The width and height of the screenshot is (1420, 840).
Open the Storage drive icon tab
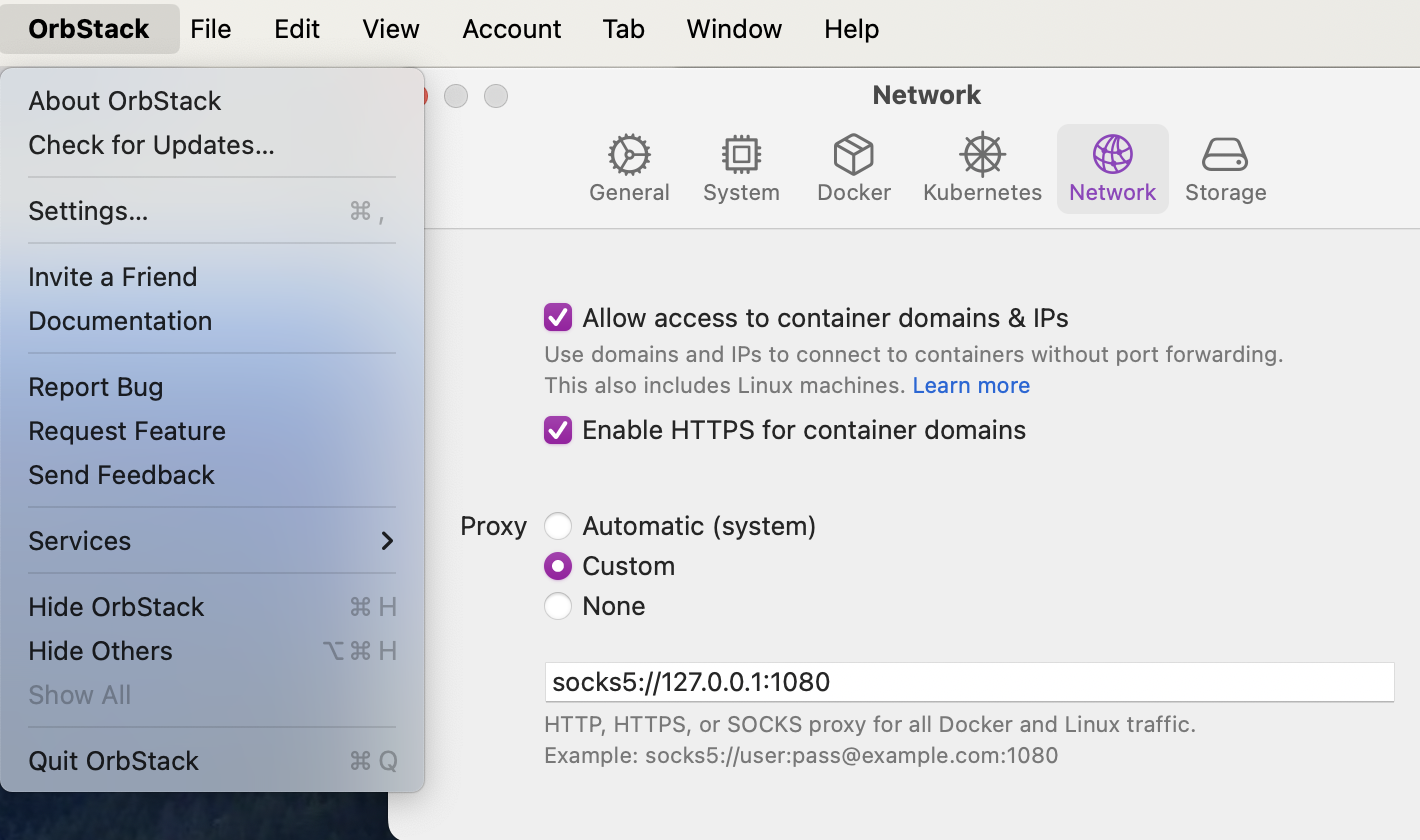tap(1225, 155)
